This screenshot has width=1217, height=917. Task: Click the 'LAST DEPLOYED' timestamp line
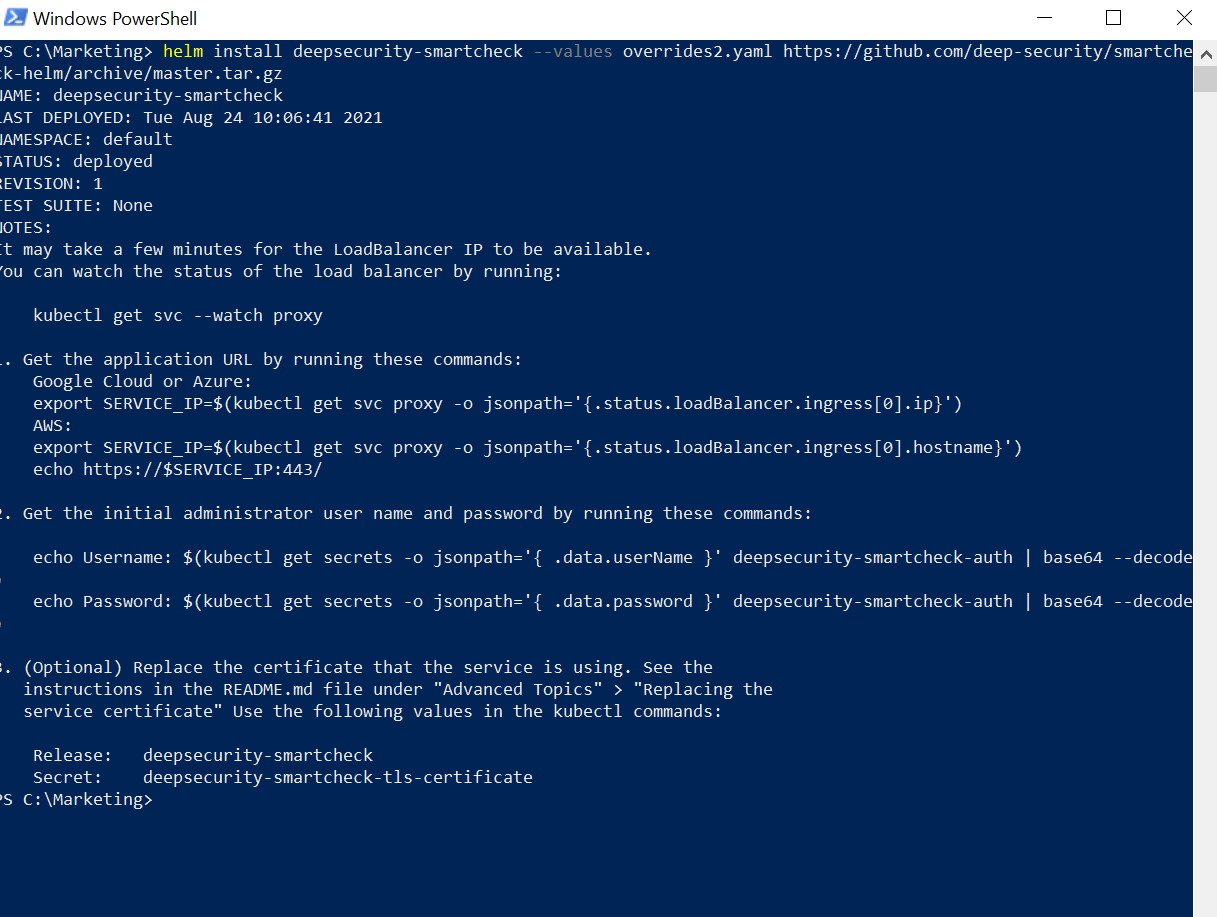pos(191,117)
